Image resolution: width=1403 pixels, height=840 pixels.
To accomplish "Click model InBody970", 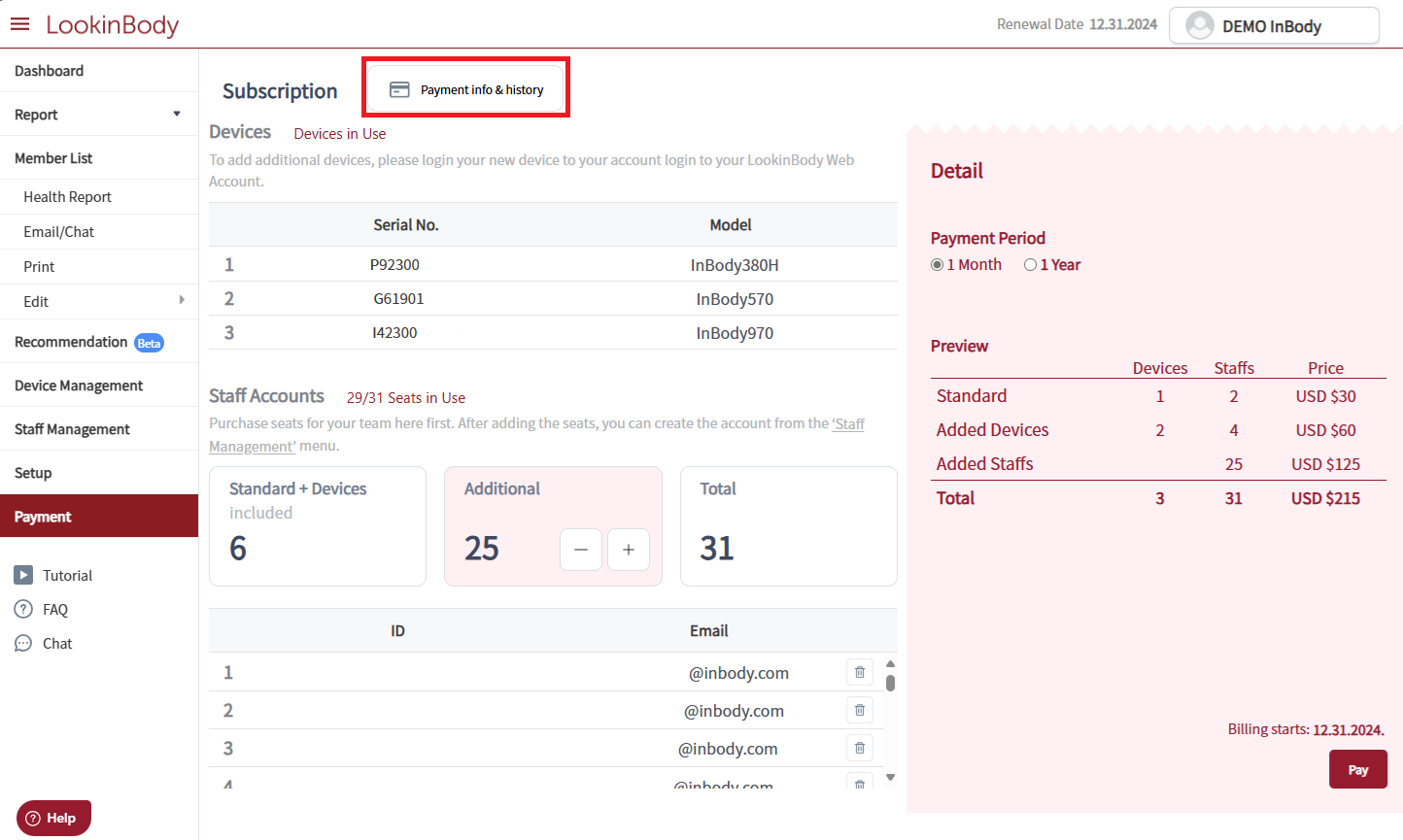I will pos(735,333).
